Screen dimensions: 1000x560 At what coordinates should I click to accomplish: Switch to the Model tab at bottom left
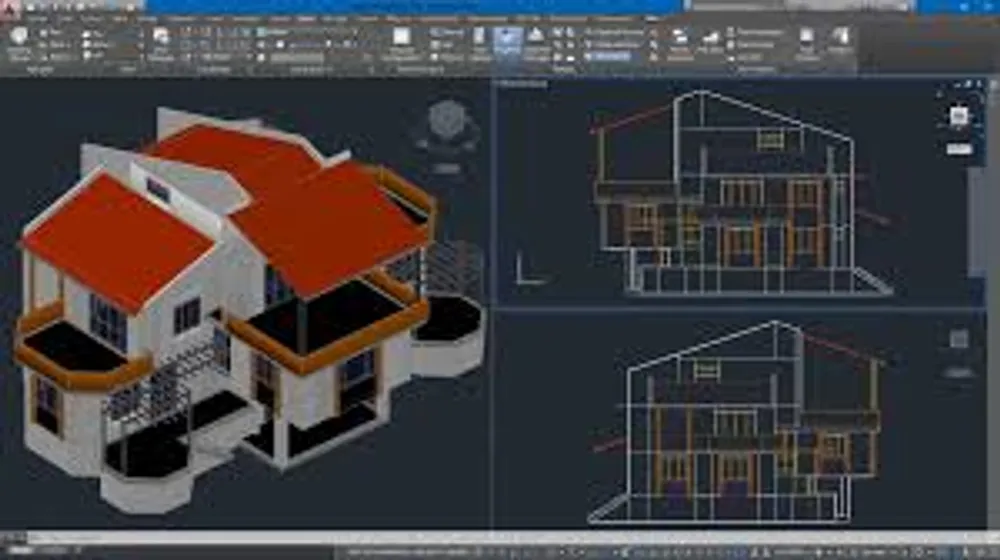click(x=18, y=552)
